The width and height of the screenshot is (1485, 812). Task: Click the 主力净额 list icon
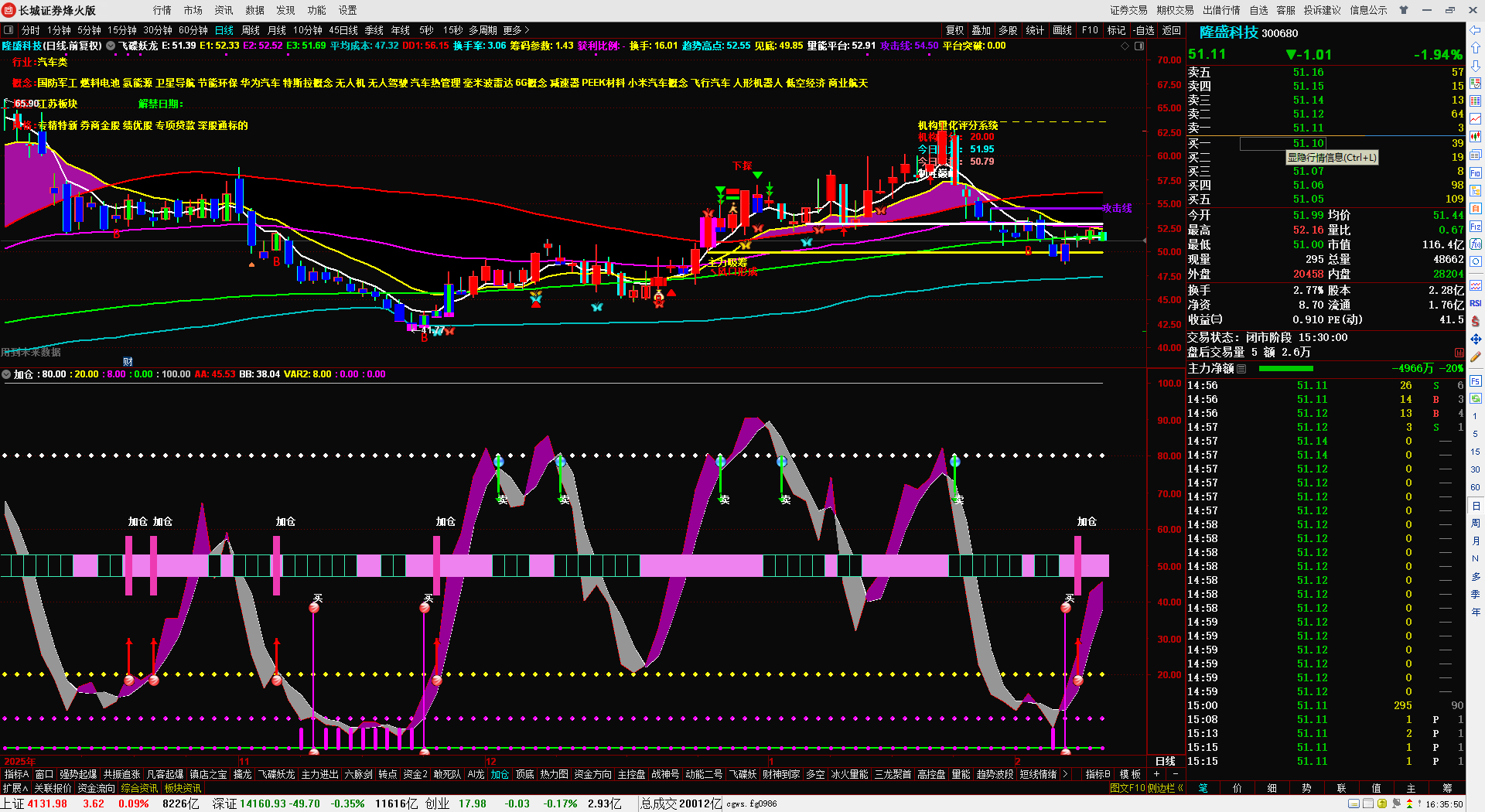pos(1241,369)
